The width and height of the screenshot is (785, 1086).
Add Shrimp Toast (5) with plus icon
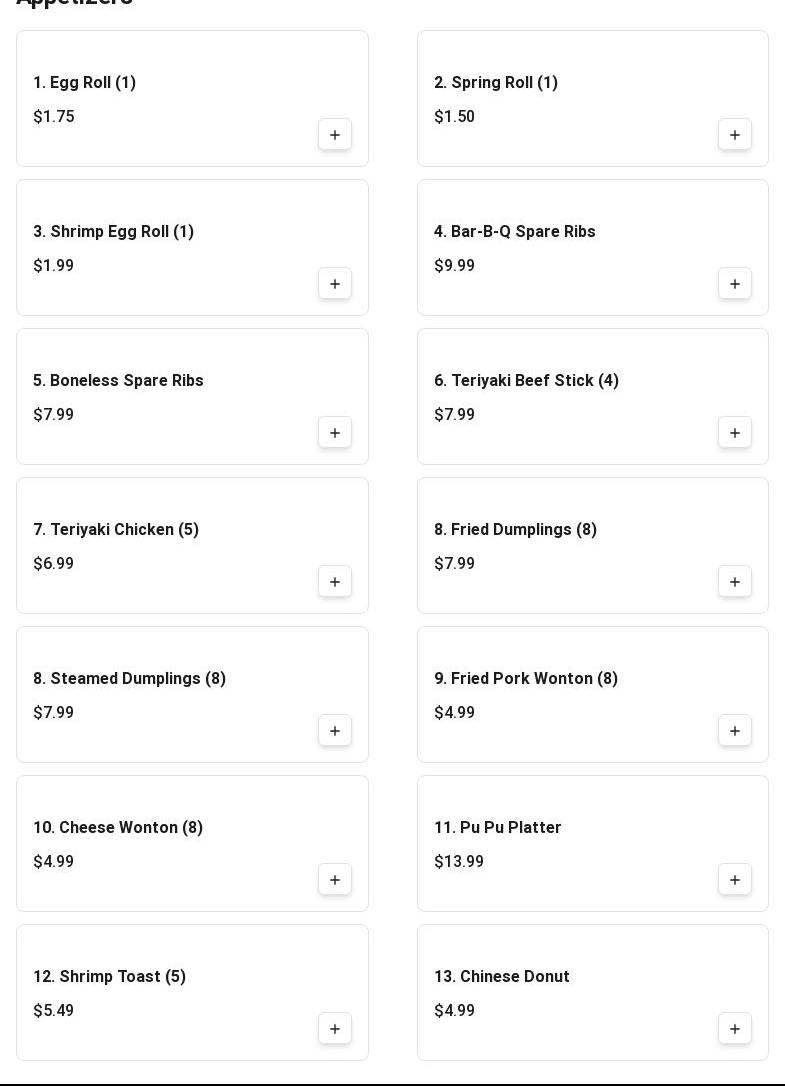[335, 1029]
